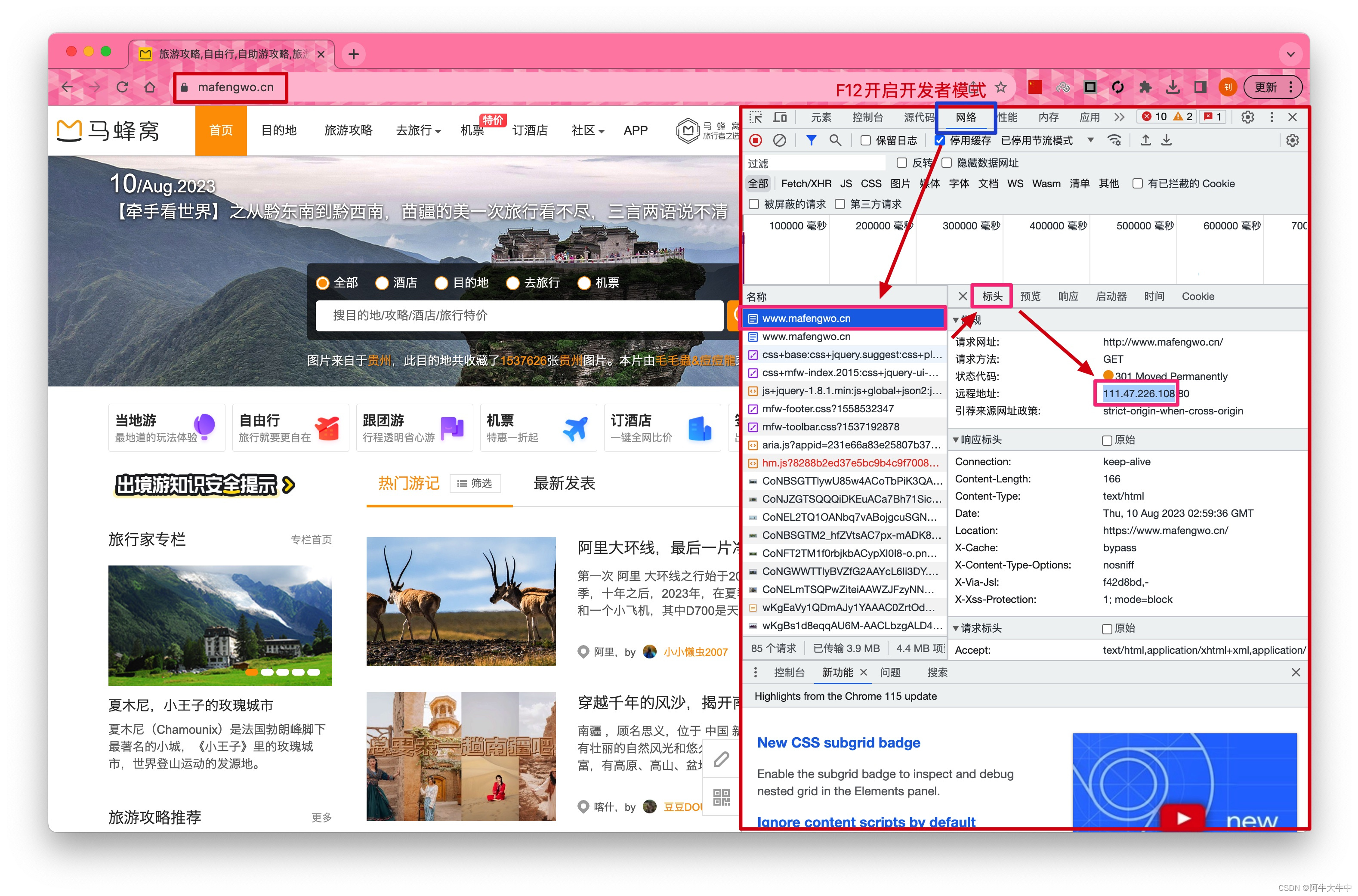Enable 反转 filter checkbox

coord(901,163)
